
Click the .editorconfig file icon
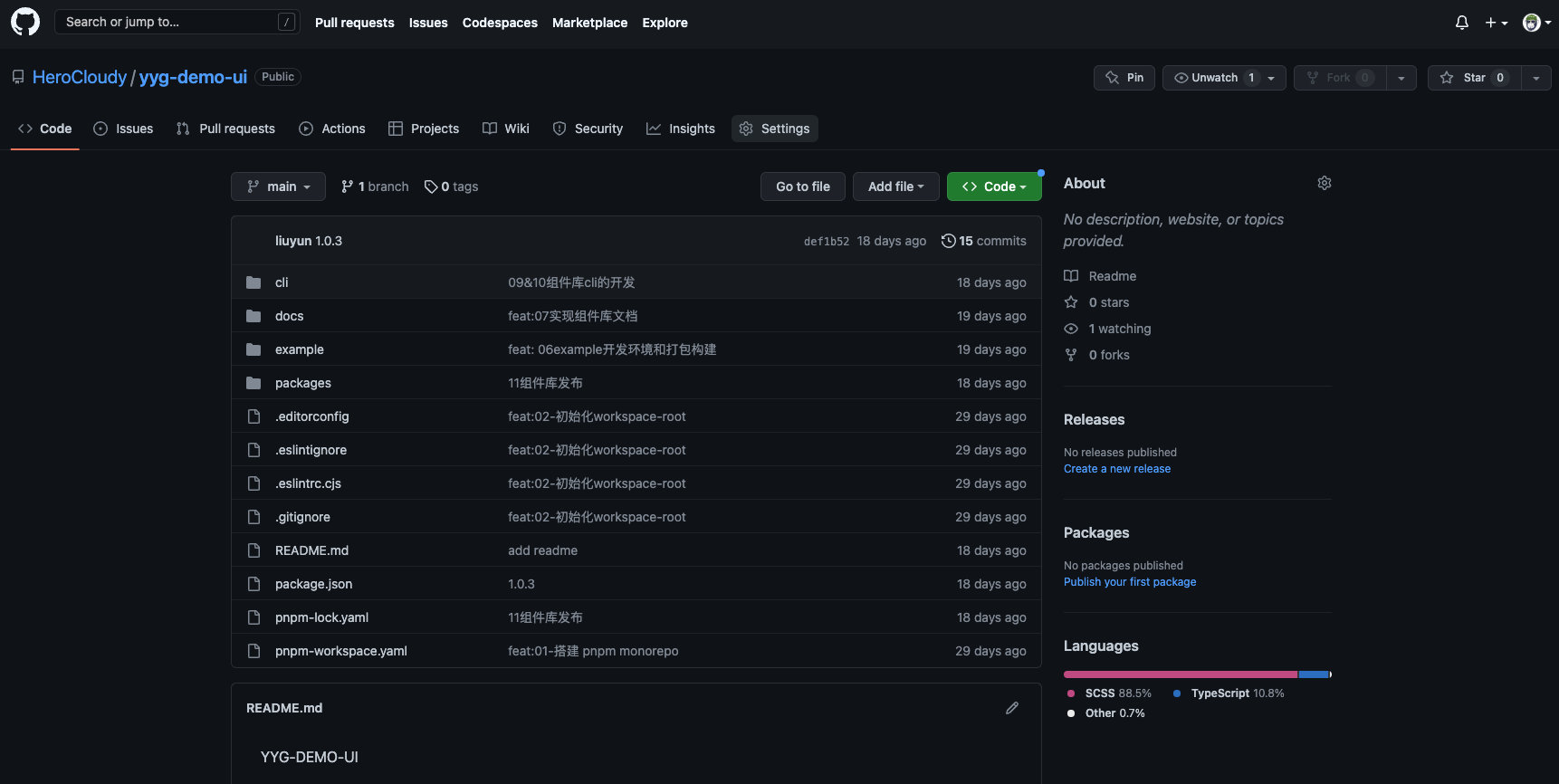[253, 416]
